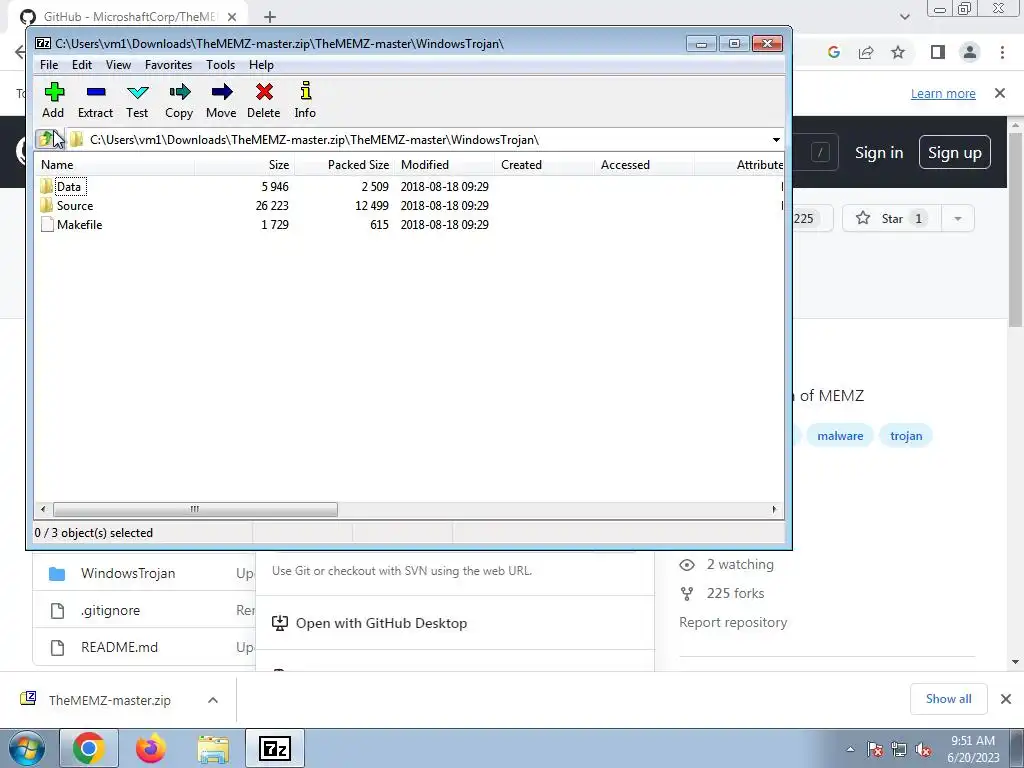Image resolution: width=1024 pixels, height=768 pixels.
Task: Click Sign in on GitHub
Action: [x=879, y=153]
